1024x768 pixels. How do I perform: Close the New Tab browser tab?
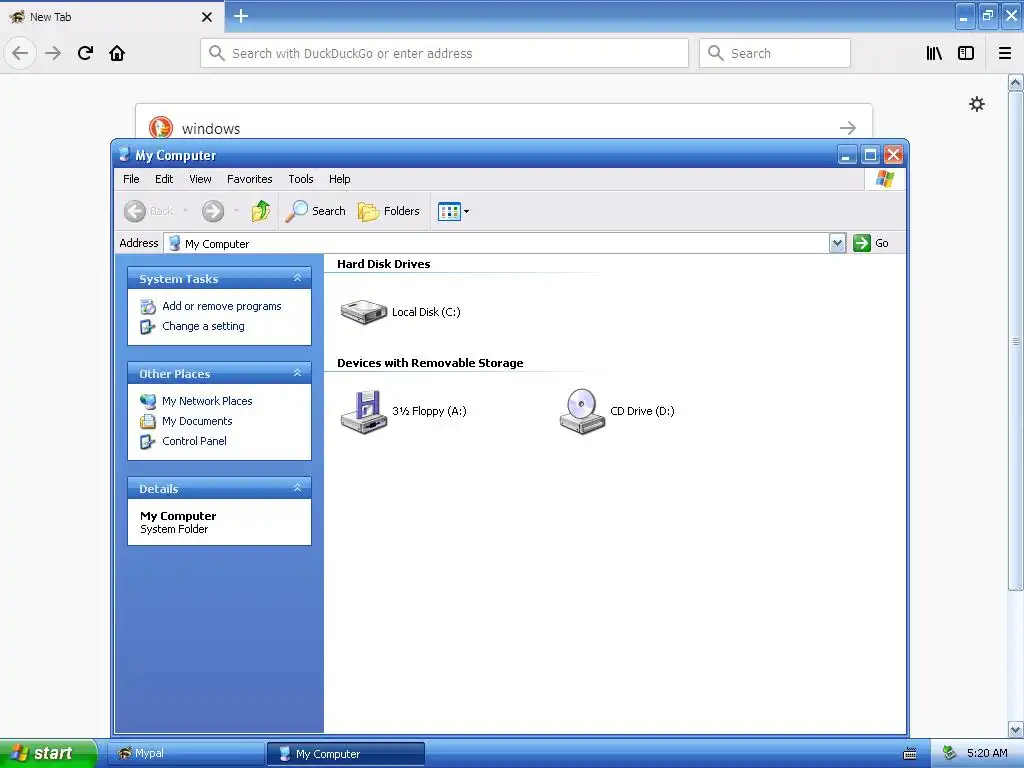(x=206, y=17)
